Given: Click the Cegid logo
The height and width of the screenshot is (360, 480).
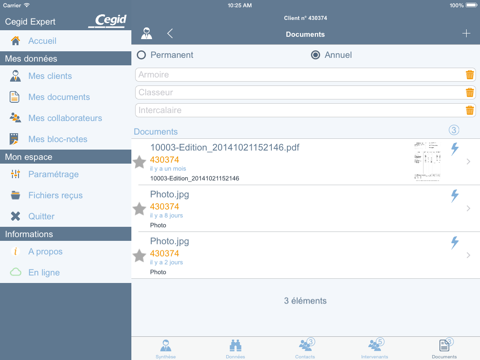Looking at the screenshot, I should tap(108, 21).
